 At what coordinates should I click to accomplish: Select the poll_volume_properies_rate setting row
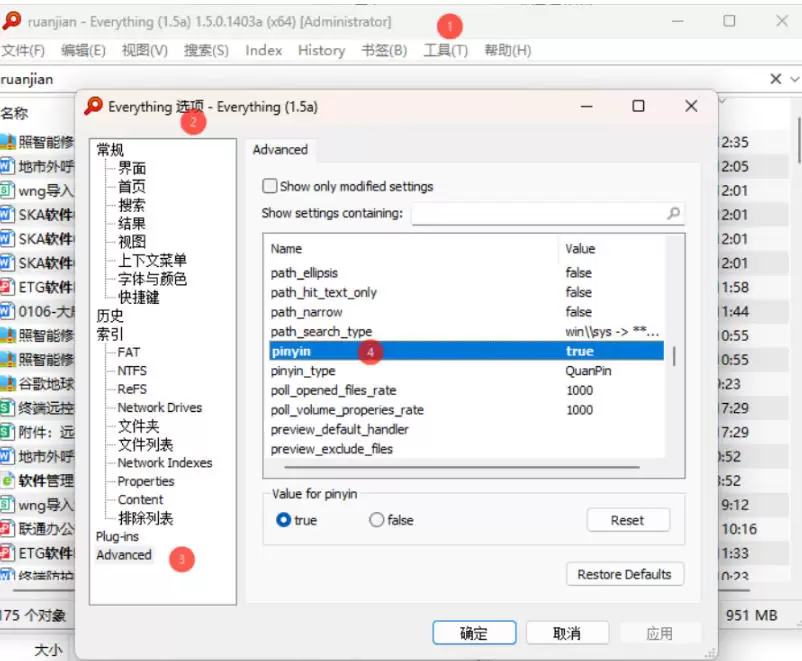point(466,410)
